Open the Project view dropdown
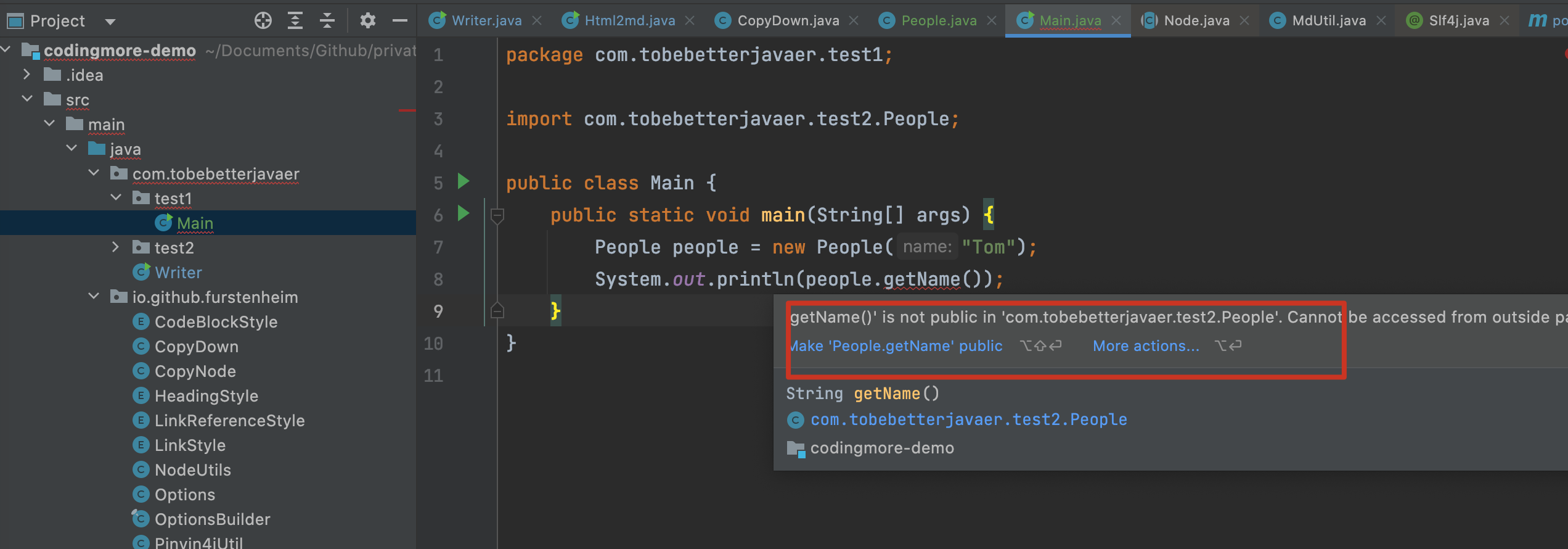 click(x=110, y=22)
